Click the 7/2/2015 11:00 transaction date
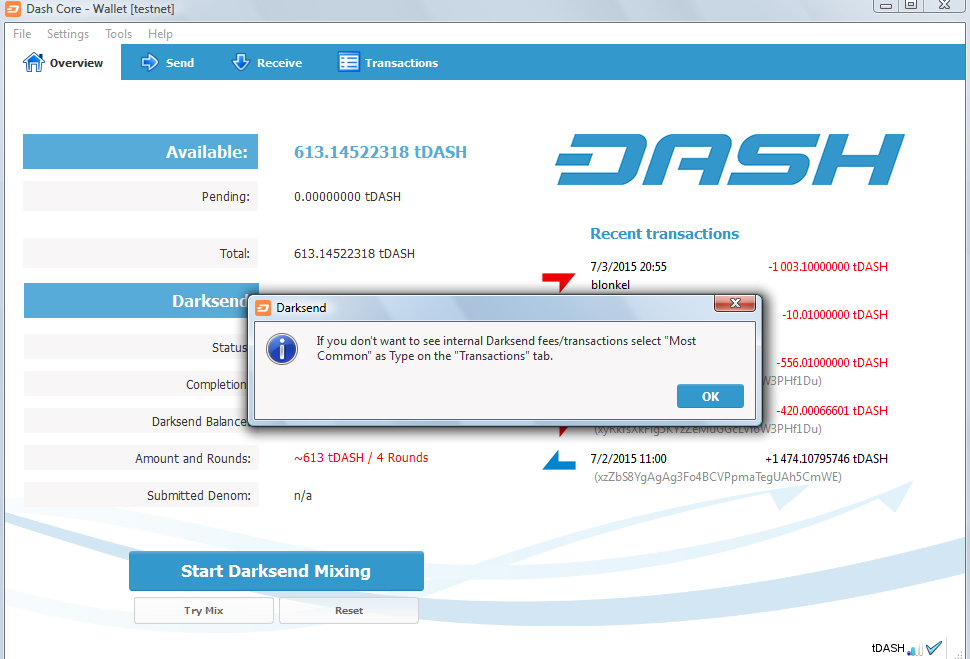 [629, 459]
